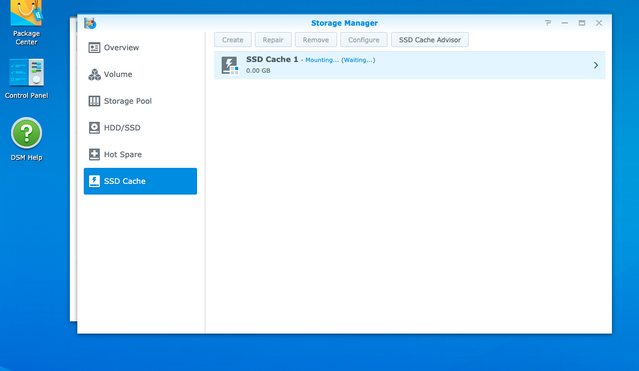Viewport: 639px width, 371px height.
Task: Click the SSD Cache 1 lightning drive icon
Action: [x=230, y=65]
